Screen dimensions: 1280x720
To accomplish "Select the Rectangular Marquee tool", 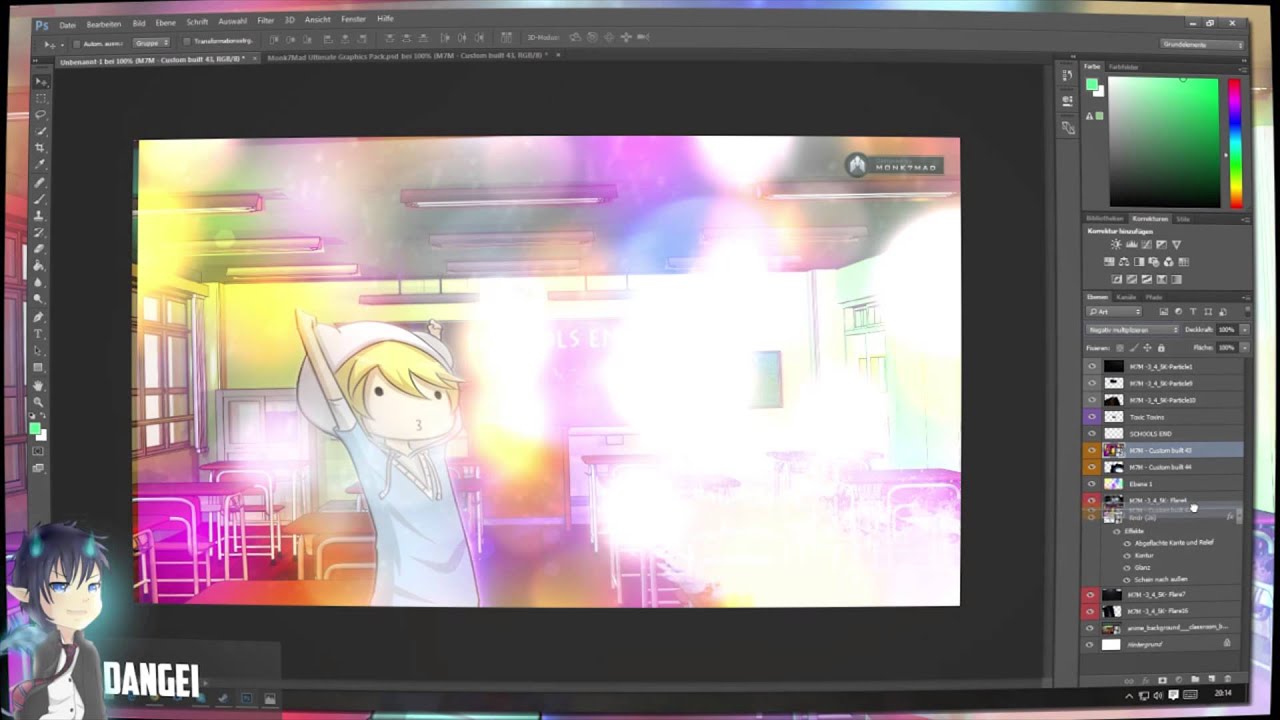I will [x=40, y=96].
